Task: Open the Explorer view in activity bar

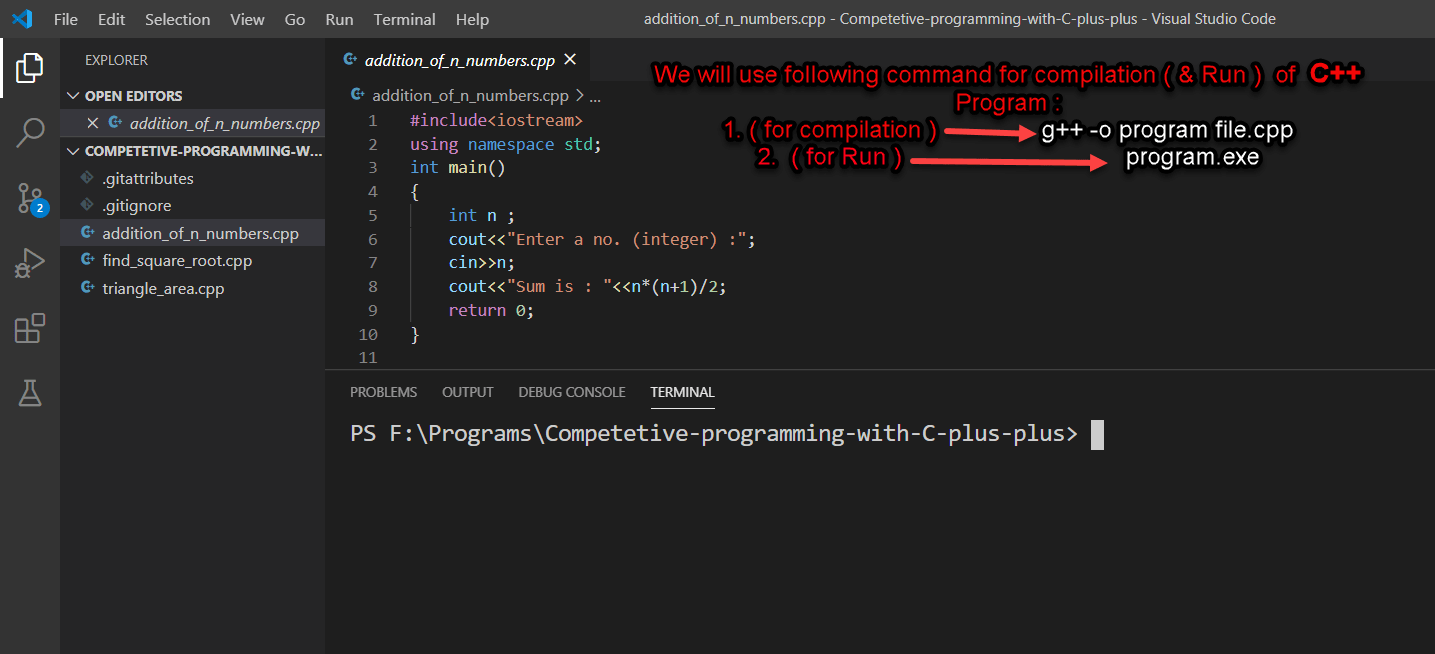Action: [x=30, y=68]
